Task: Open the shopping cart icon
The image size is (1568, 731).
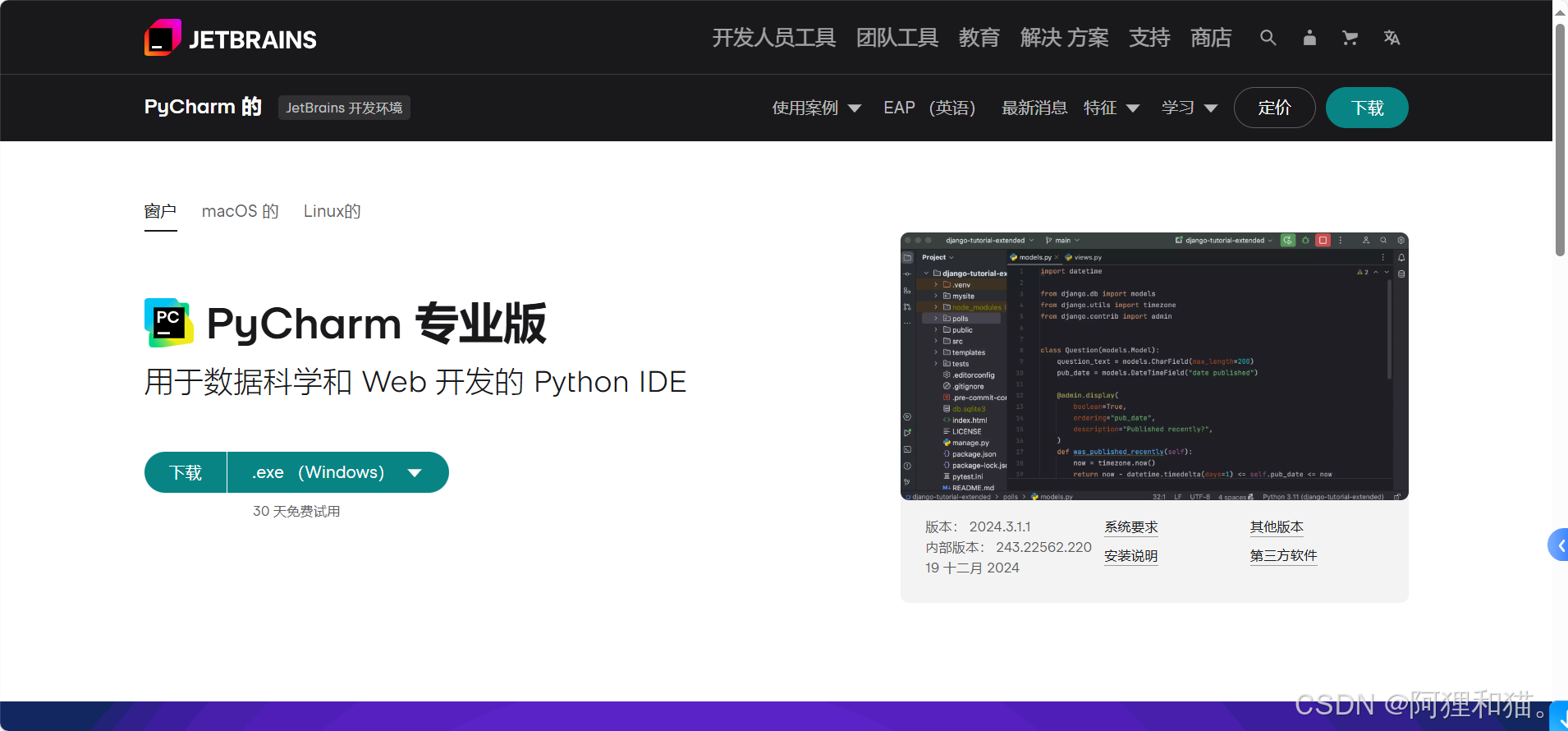Action: pos(1350,38)
